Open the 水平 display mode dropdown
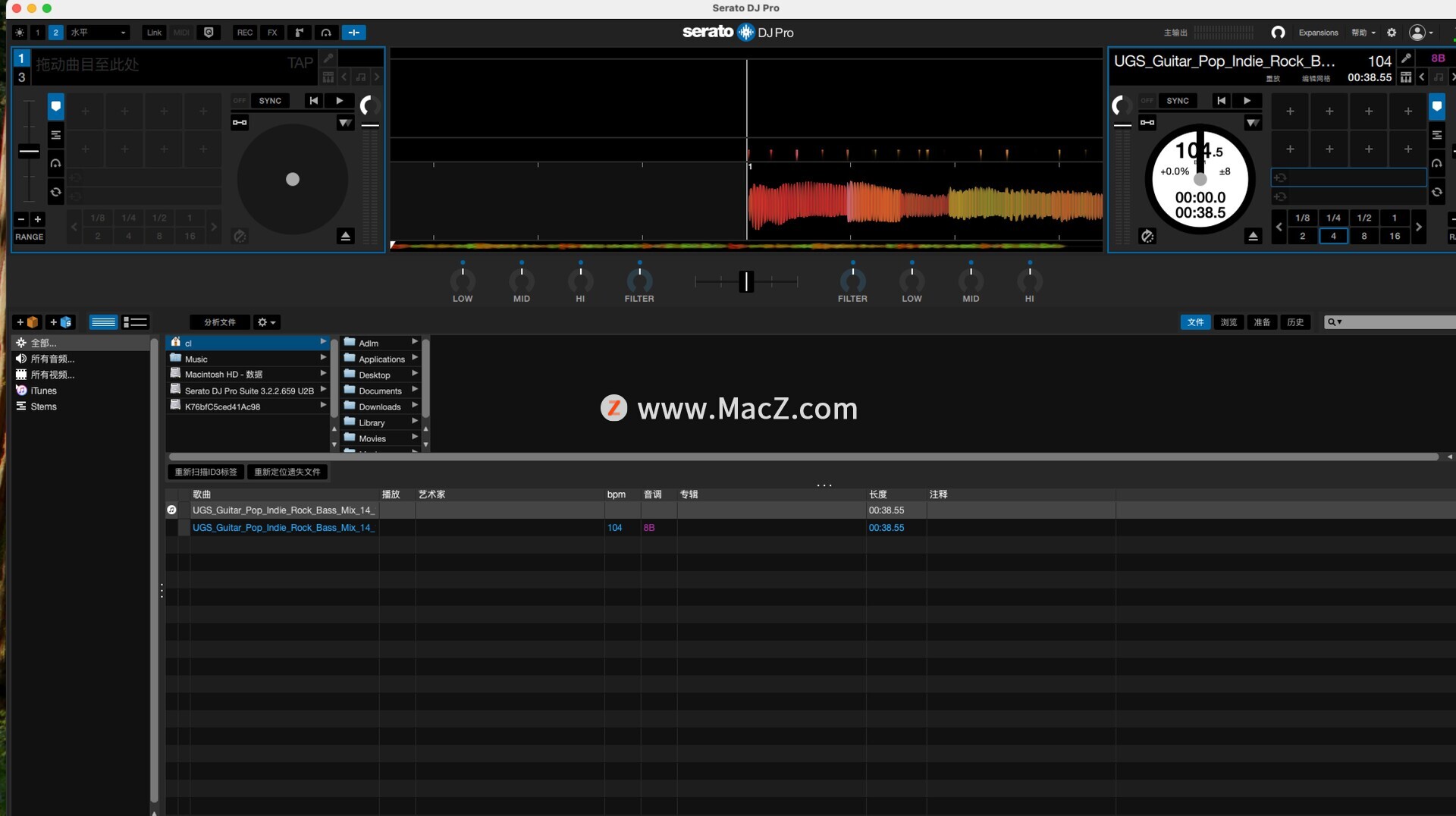 click(x=98, y=33)
